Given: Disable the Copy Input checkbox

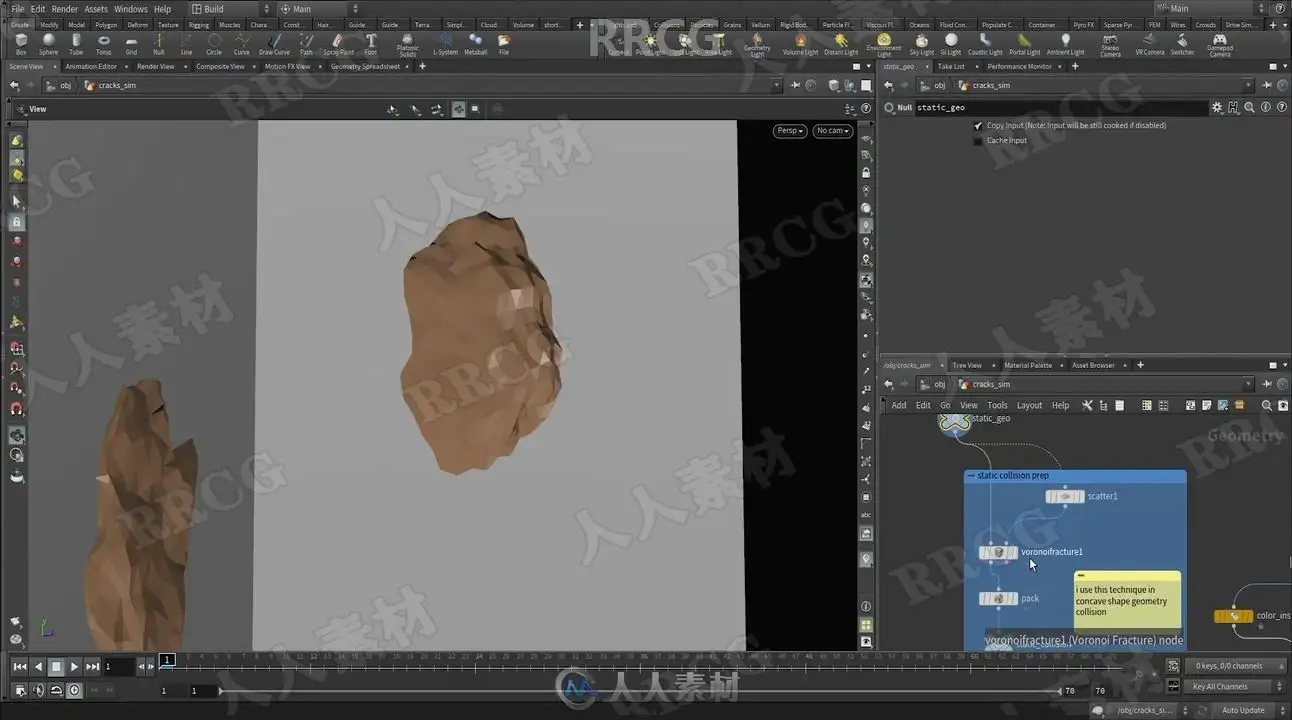Looking at the screenshot, I should click(x=978, y=126).
